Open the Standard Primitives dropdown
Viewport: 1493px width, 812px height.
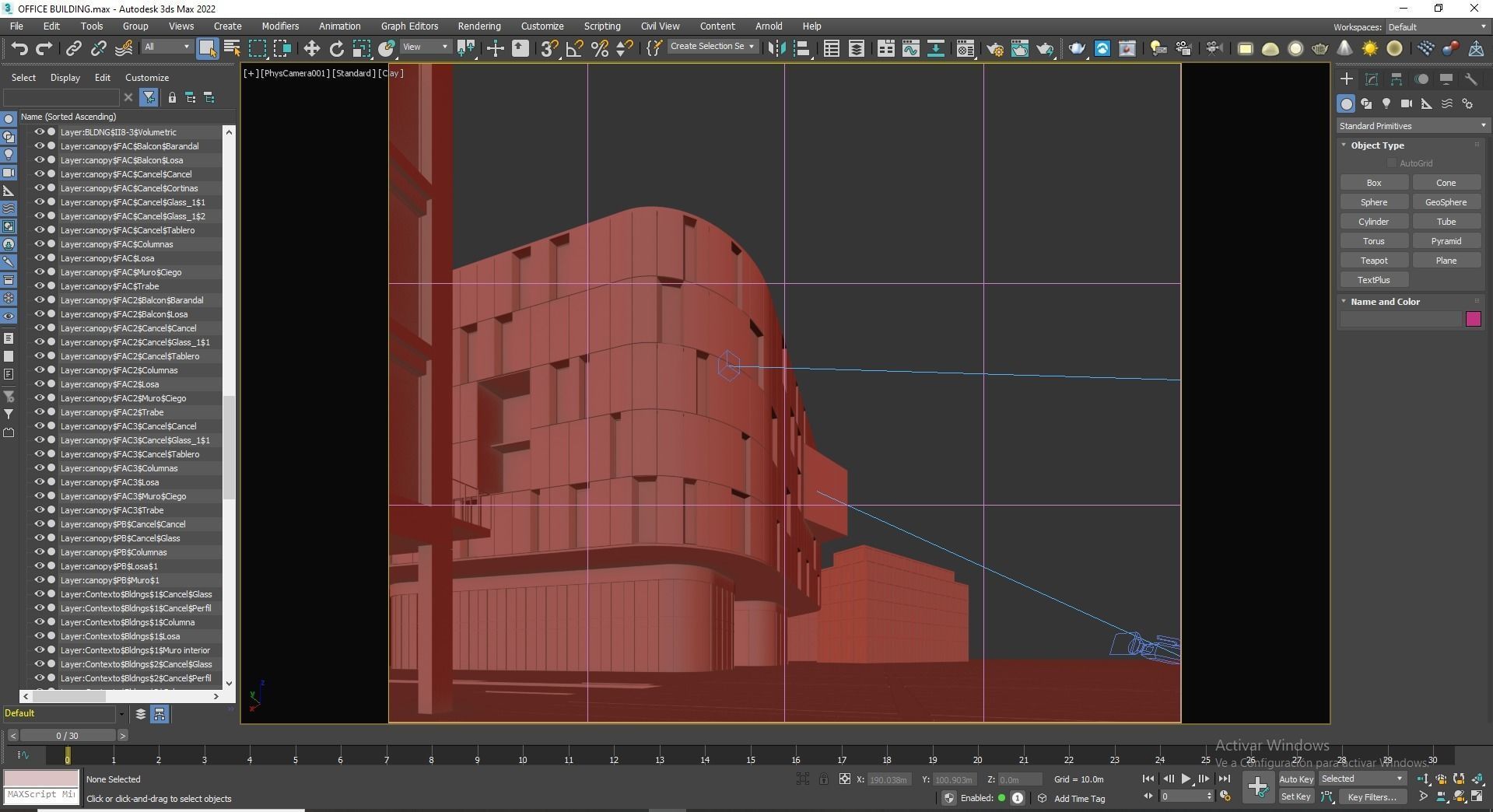click(x=1412, y=126)
